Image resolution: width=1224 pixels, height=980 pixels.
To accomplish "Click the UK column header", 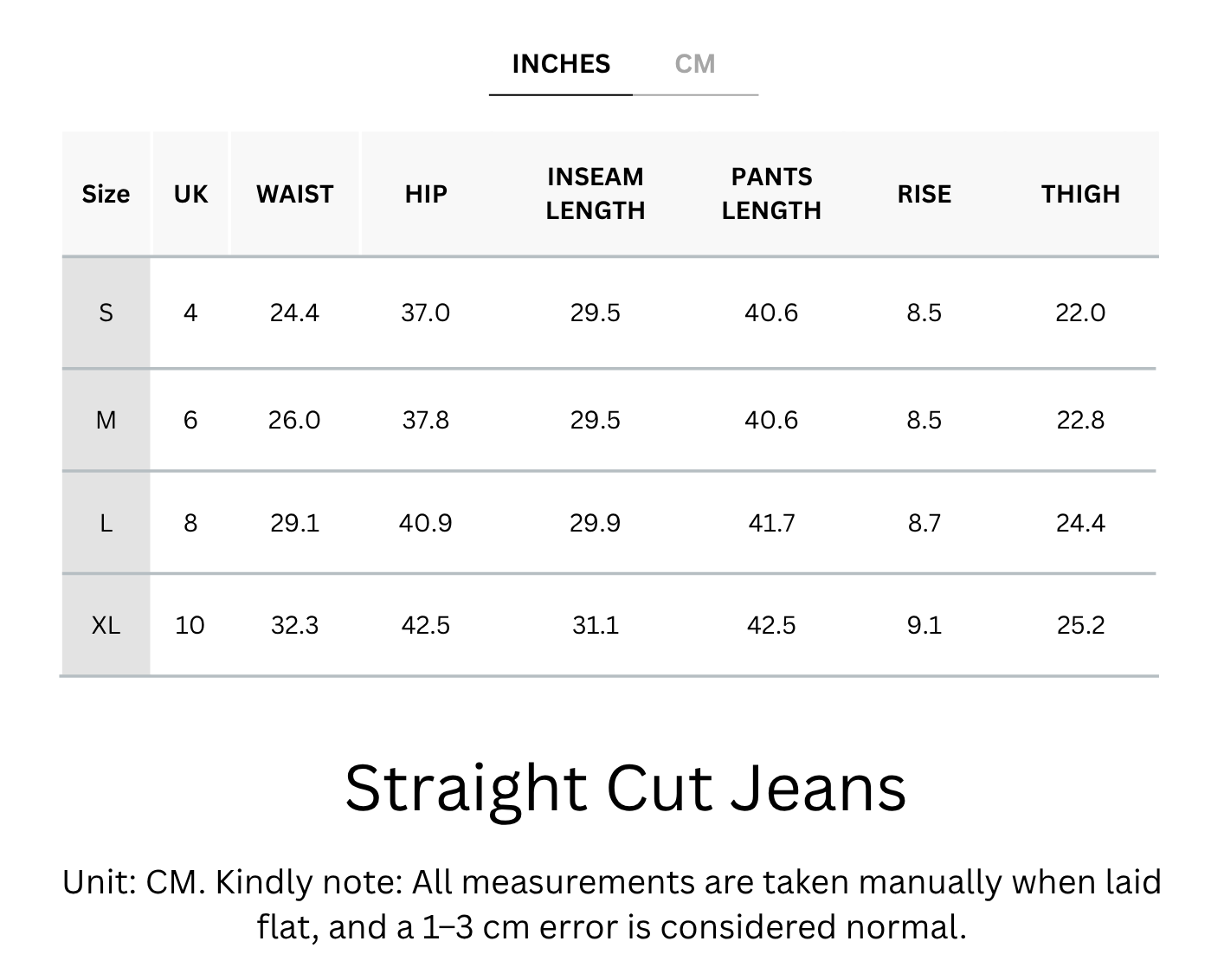I will click(190, 194).
